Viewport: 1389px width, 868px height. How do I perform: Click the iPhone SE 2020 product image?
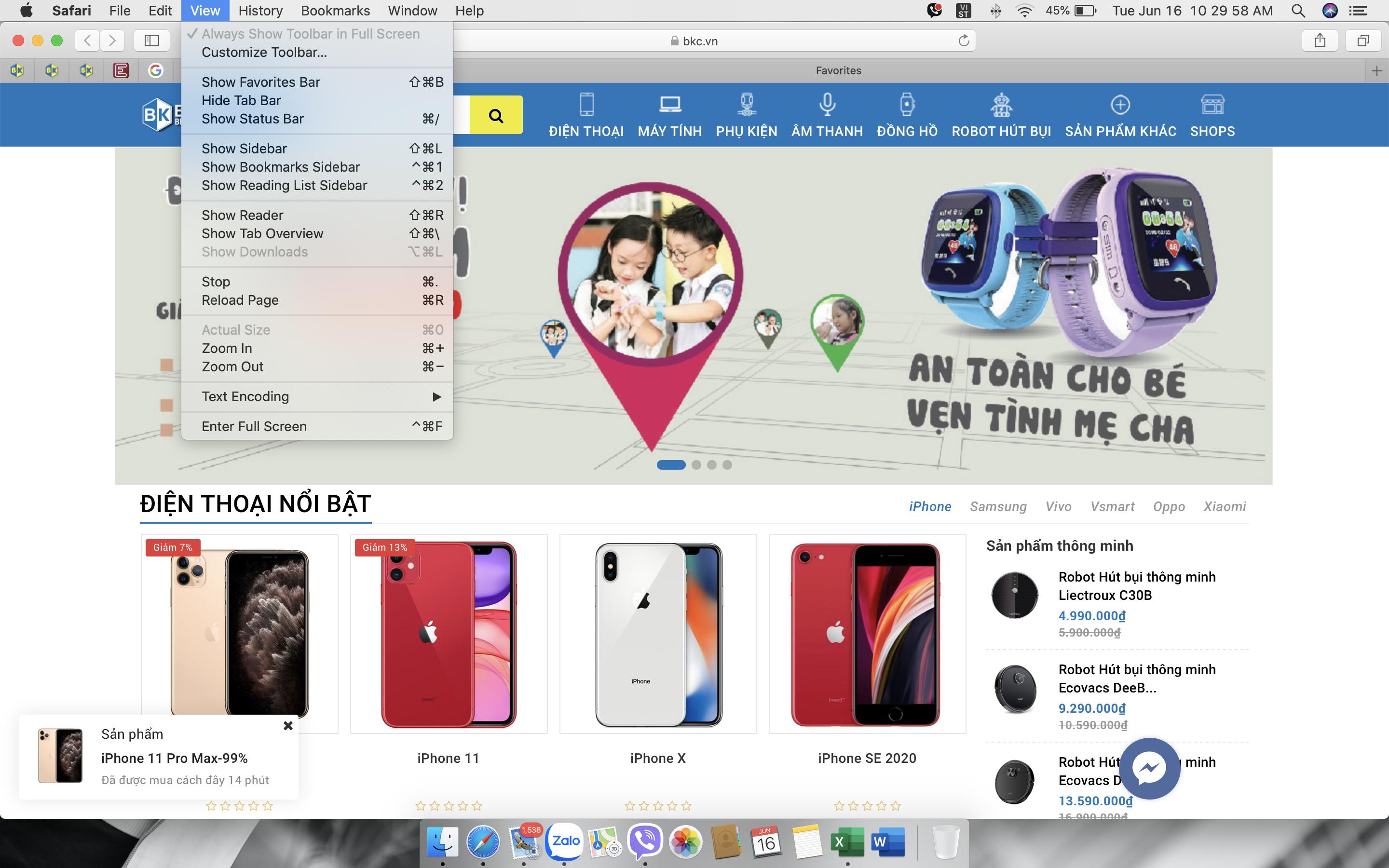click(x=867, y=634)
